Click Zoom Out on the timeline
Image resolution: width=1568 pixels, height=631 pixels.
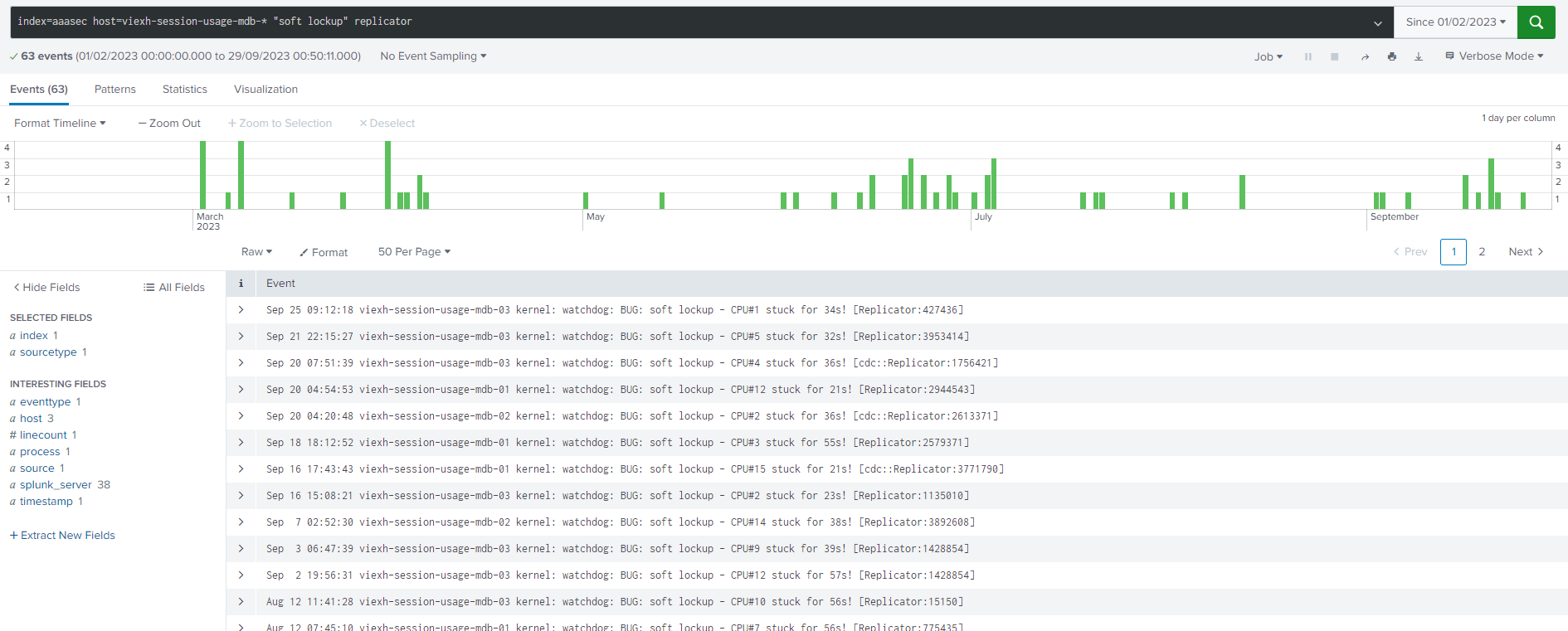(x=169, y=124)
